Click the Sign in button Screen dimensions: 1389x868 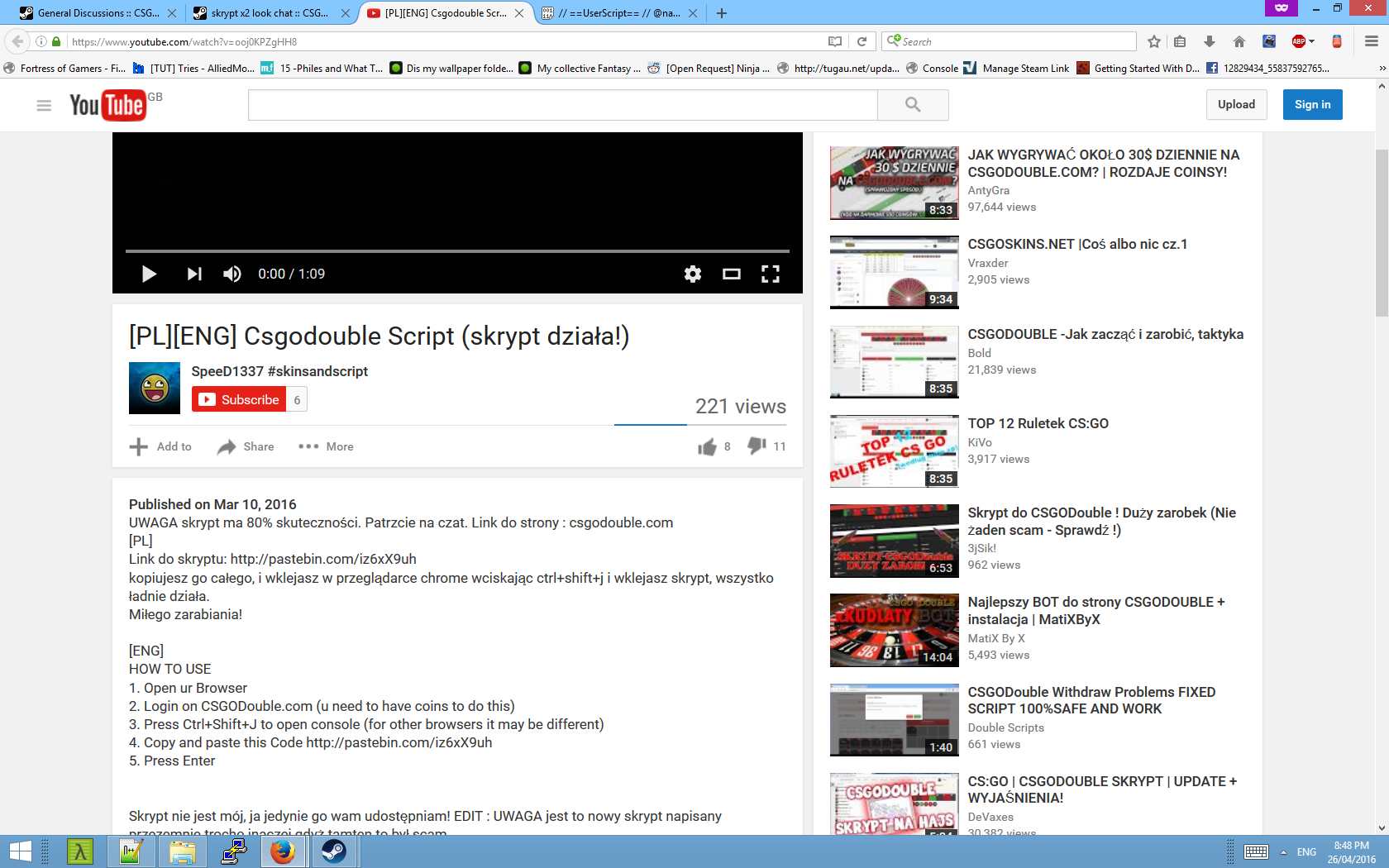click(x=1312, y=105)
